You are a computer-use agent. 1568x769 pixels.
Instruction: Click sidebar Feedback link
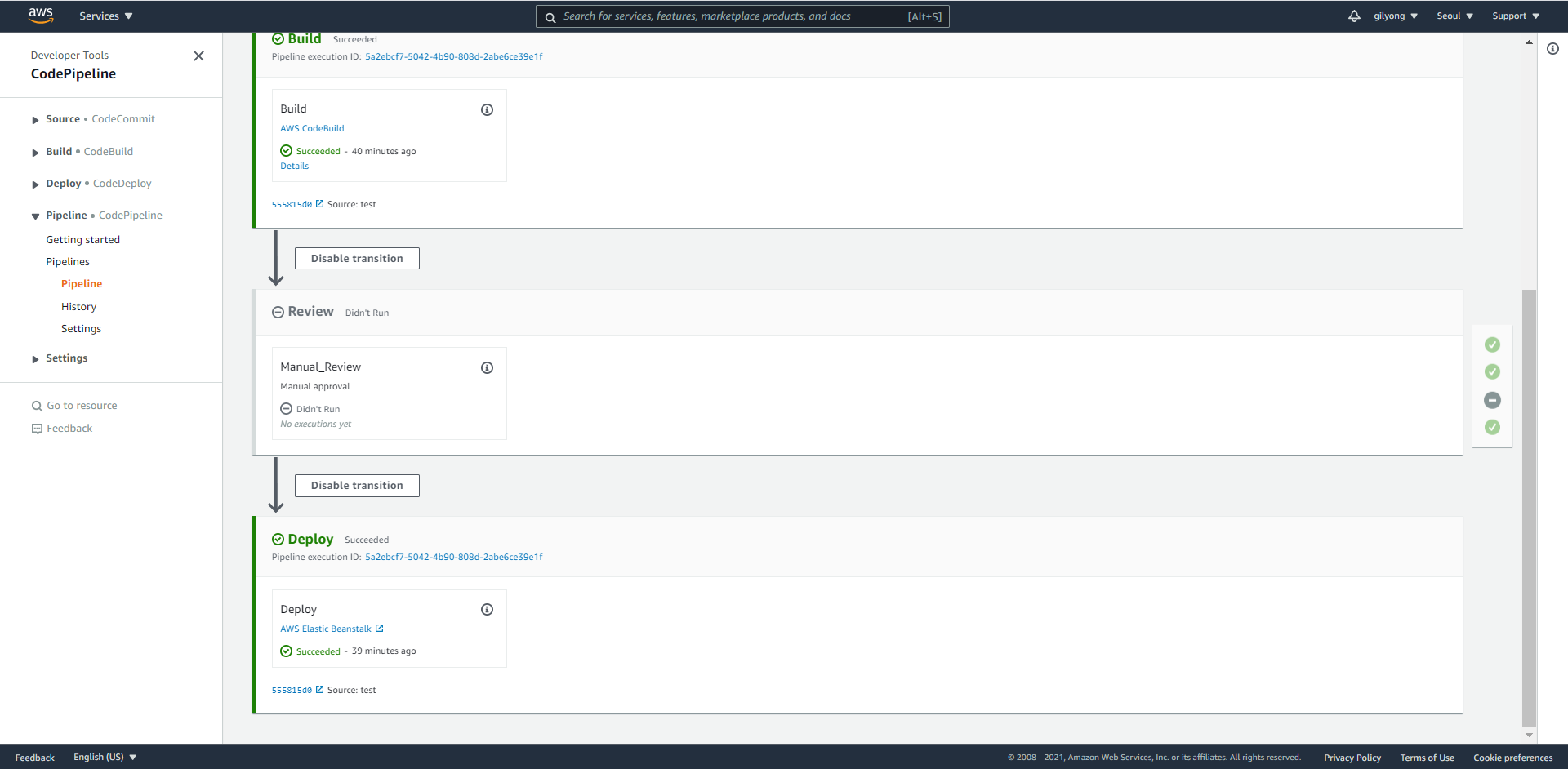(69, 429)
